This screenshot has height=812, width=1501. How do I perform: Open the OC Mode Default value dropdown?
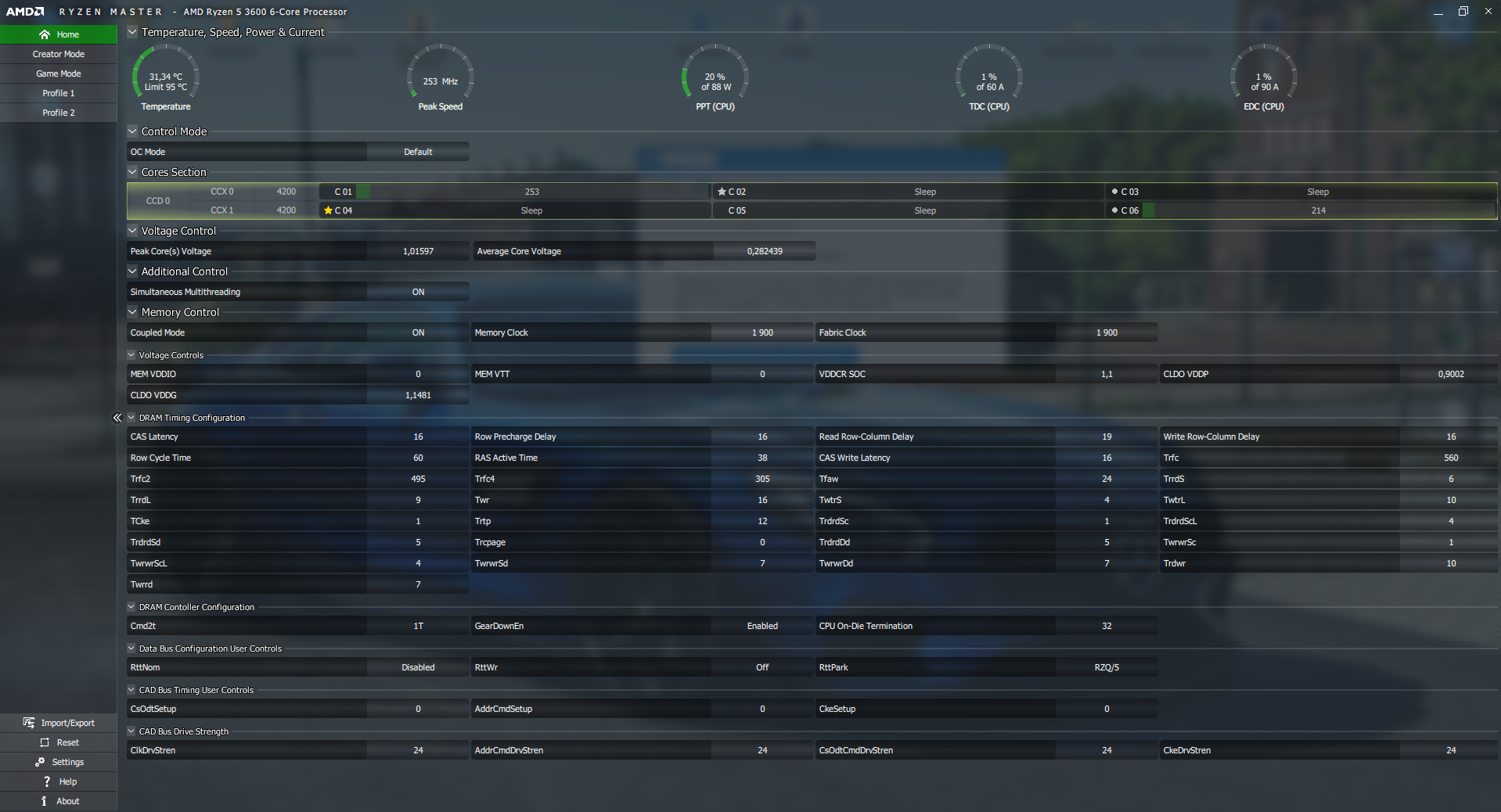coord(418,152)
